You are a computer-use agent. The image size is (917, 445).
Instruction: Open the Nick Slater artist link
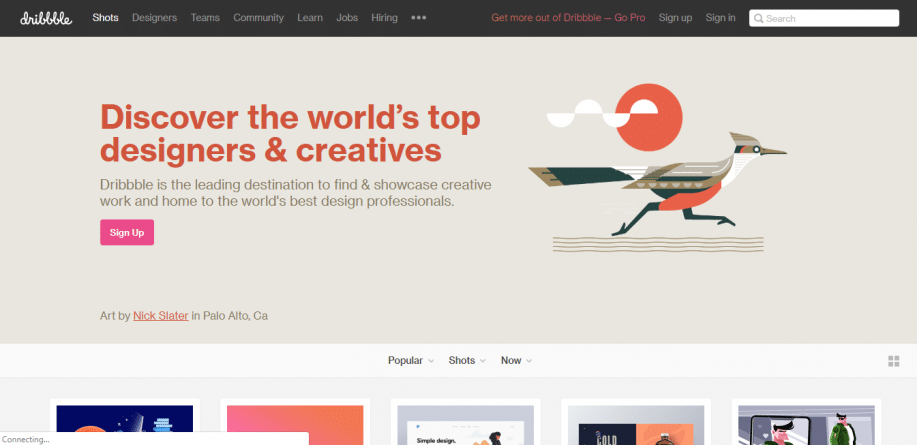161,316
